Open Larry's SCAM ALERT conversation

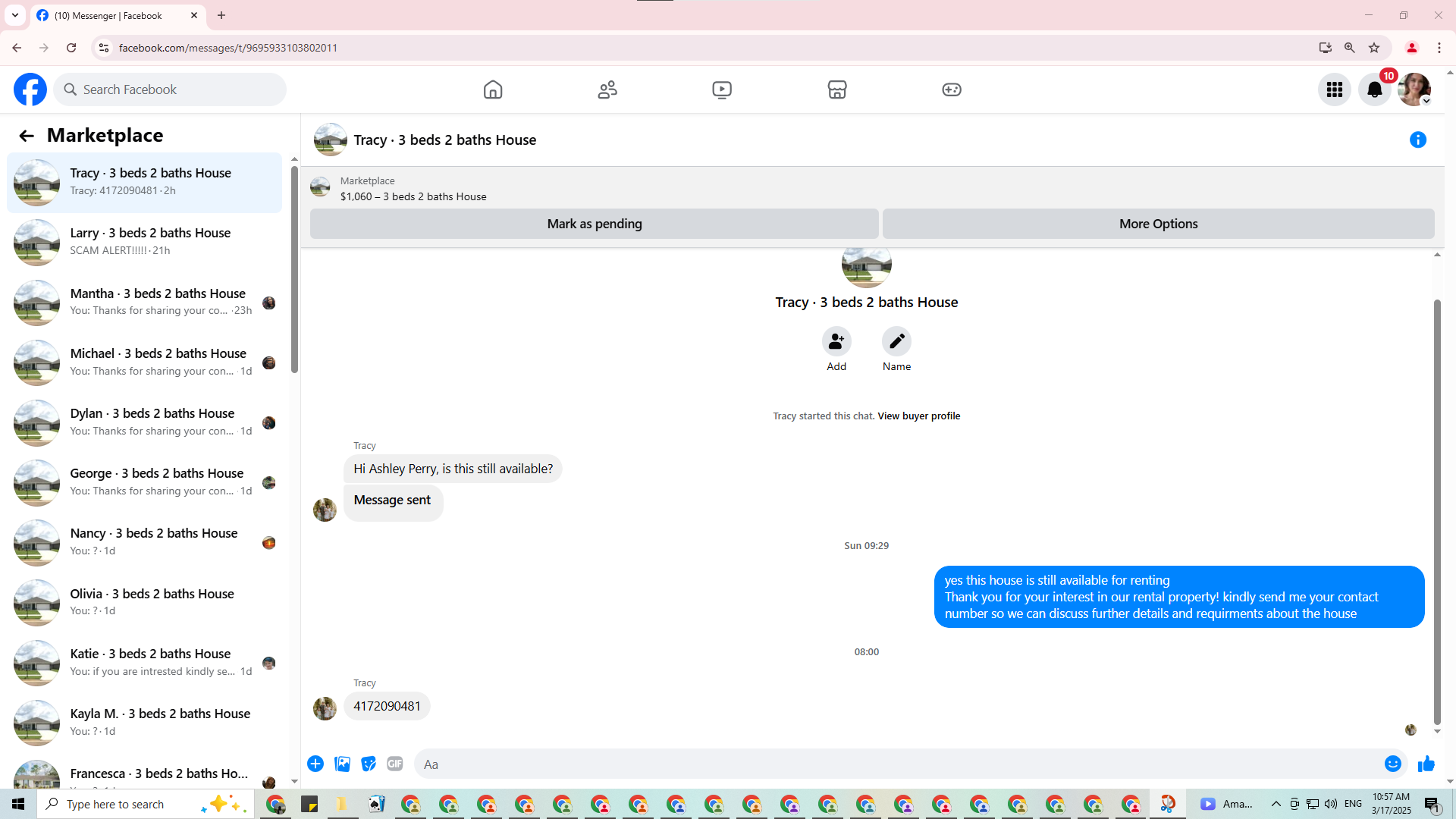click(144, 242)
